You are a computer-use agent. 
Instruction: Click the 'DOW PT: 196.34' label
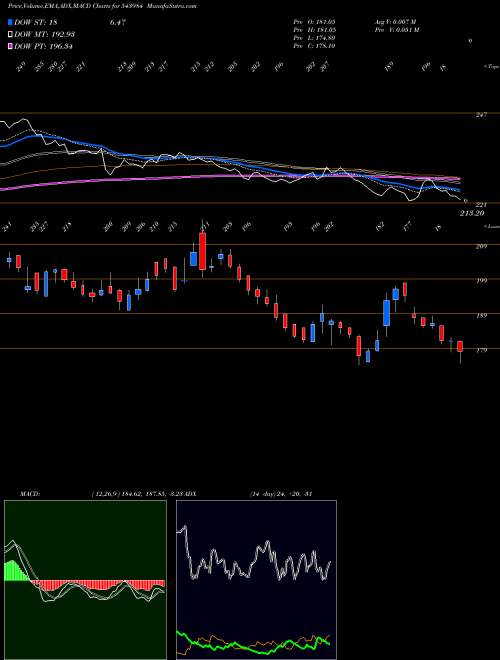click(x=43, y=46)
